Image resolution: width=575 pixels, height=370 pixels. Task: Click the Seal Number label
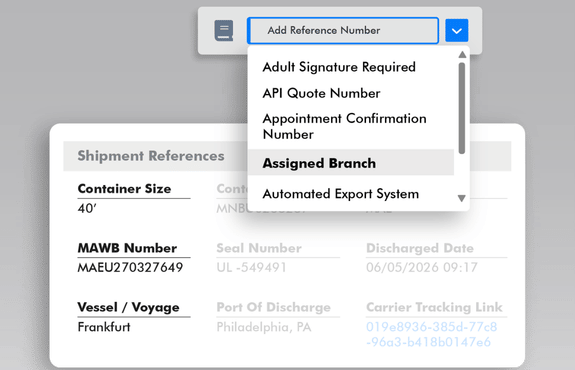tap(259, 248)
